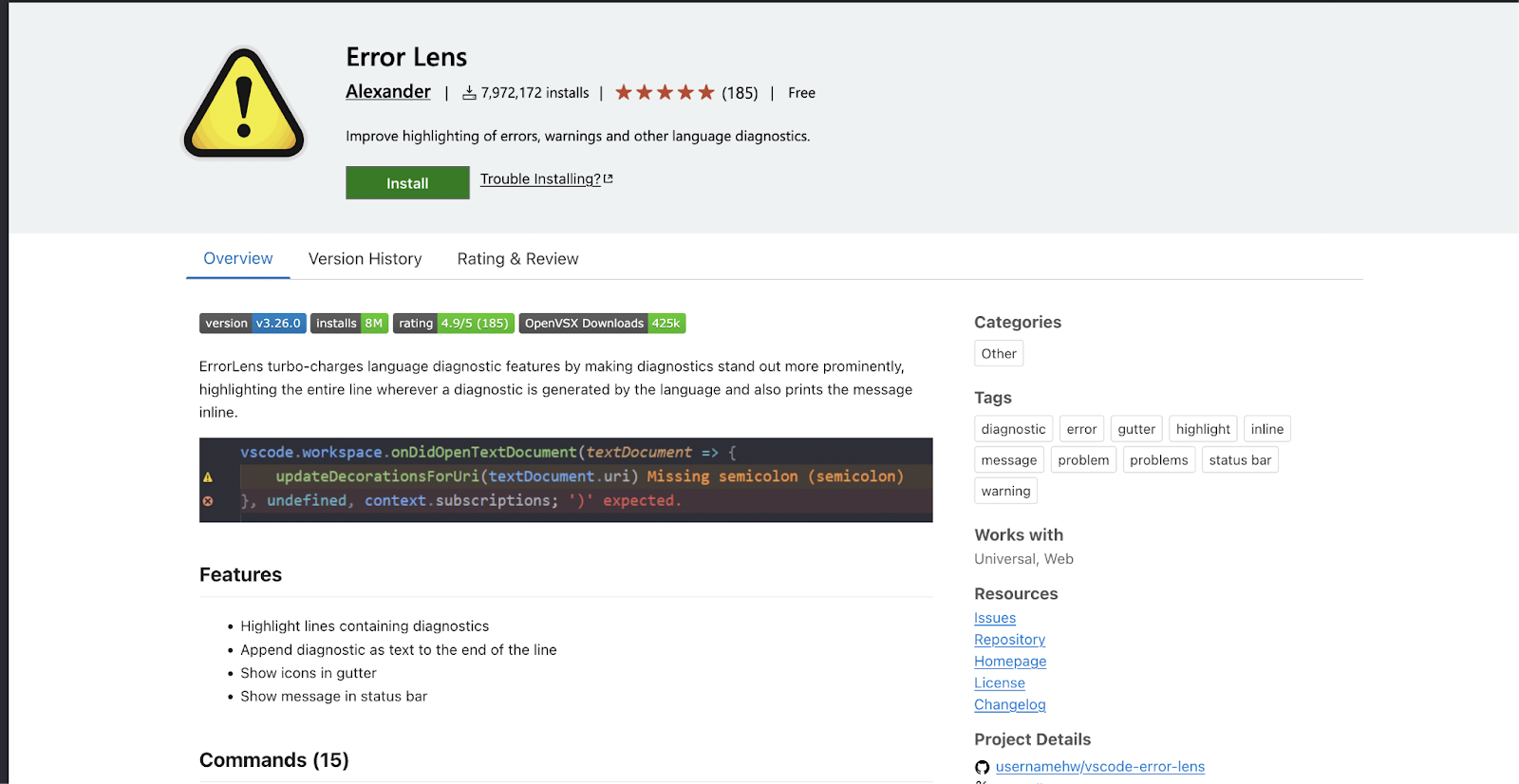Click the five-star rating icons
1519x784 pixels.
click(x=665, y=92)
